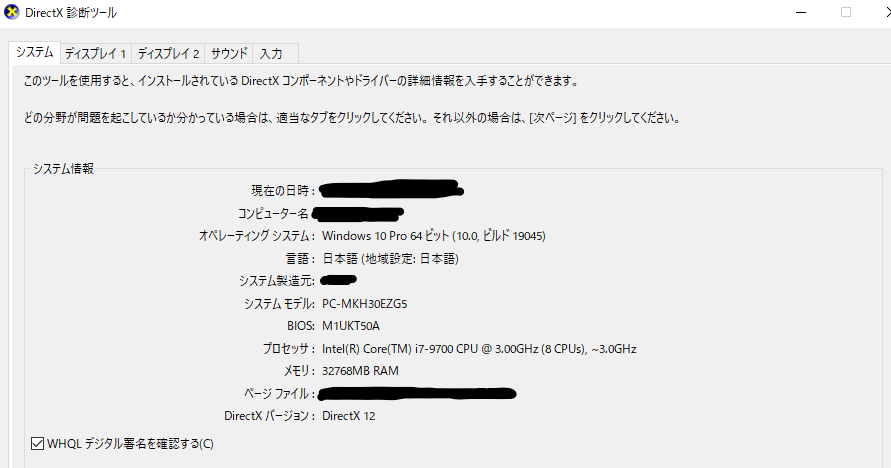Click the システム情報 group label

(63, 169)
